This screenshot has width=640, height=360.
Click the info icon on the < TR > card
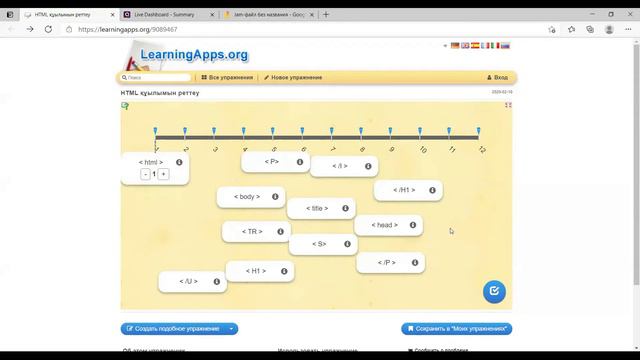[x=280, y=231]
